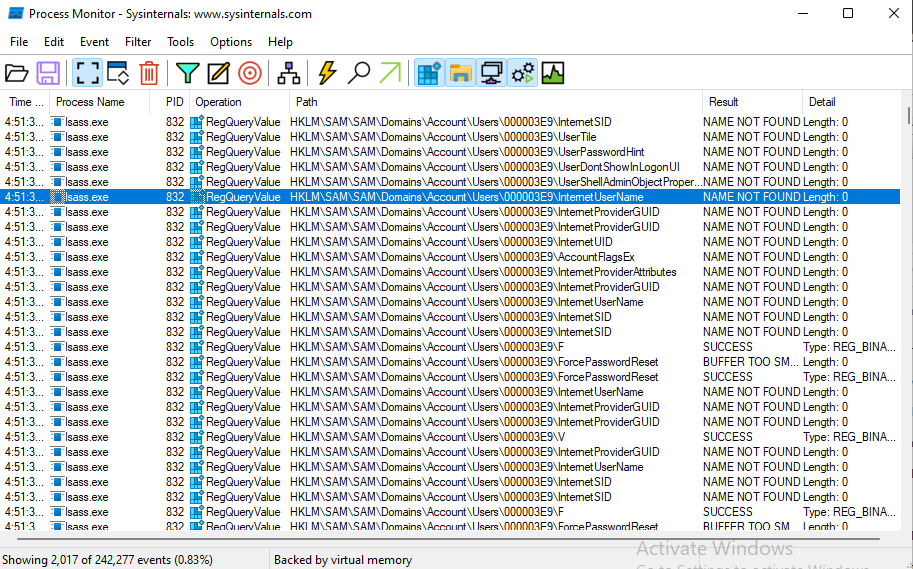Click the Time column header
This screenshot has height=569, width=913.
[25, 102]
